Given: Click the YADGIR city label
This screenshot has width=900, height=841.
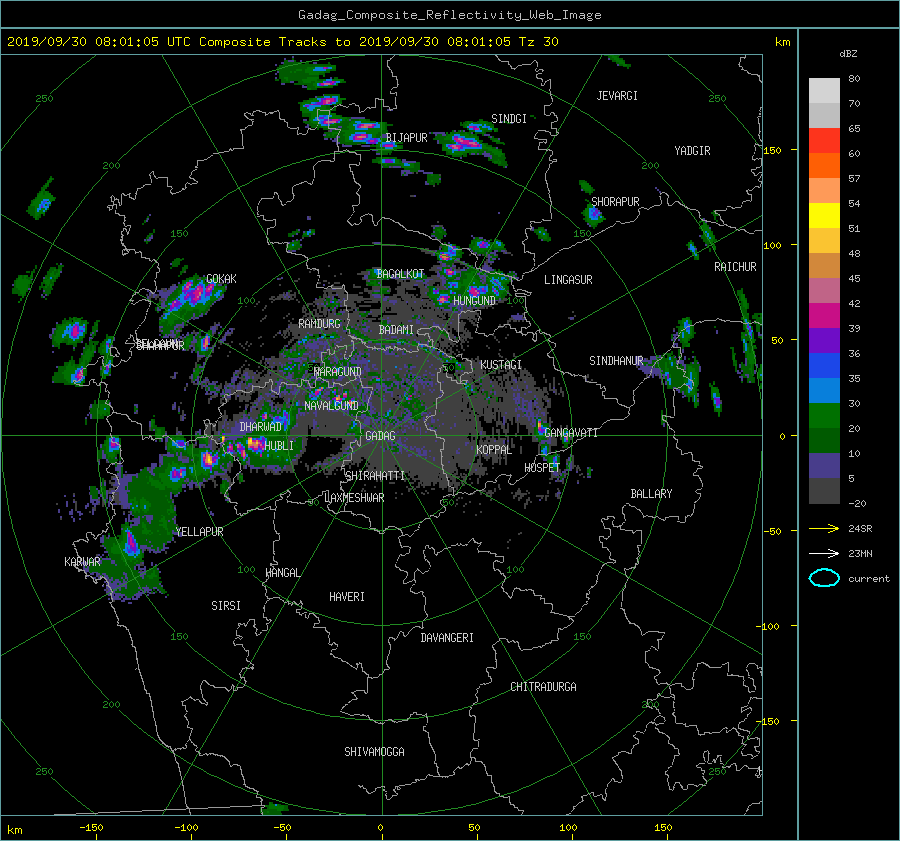Looking at the screenshot, I should tap(692, 151).
